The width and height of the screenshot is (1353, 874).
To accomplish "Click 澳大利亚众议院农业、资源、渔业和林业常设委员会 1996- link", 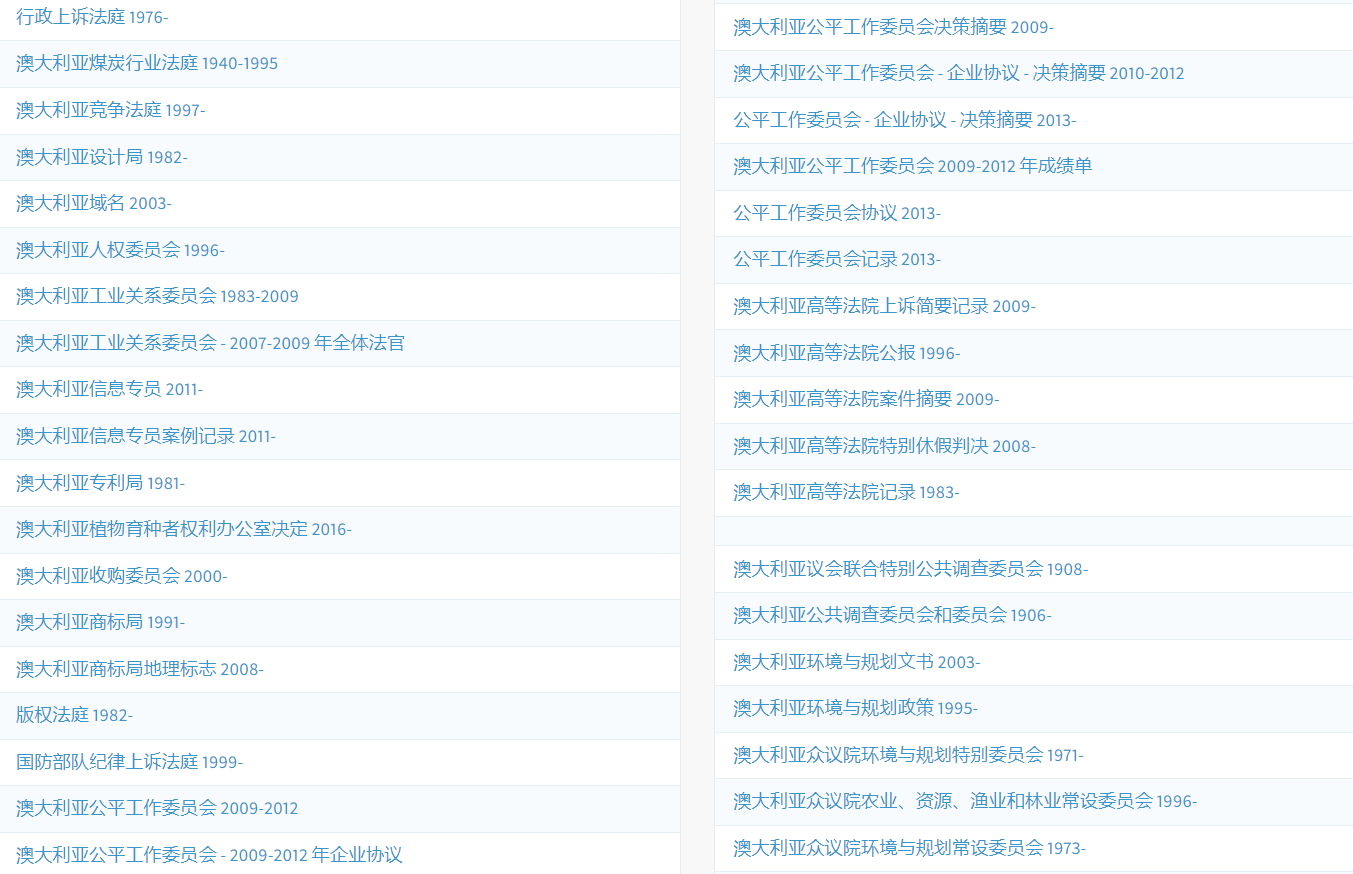I will 965,801.
